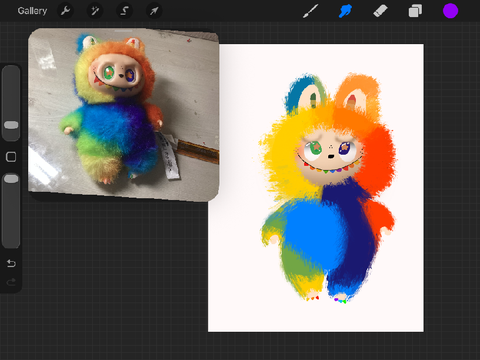The width and height of the screenshot is (480, 360).
Task: Undo the last stroke
Action: coord(11,263)
